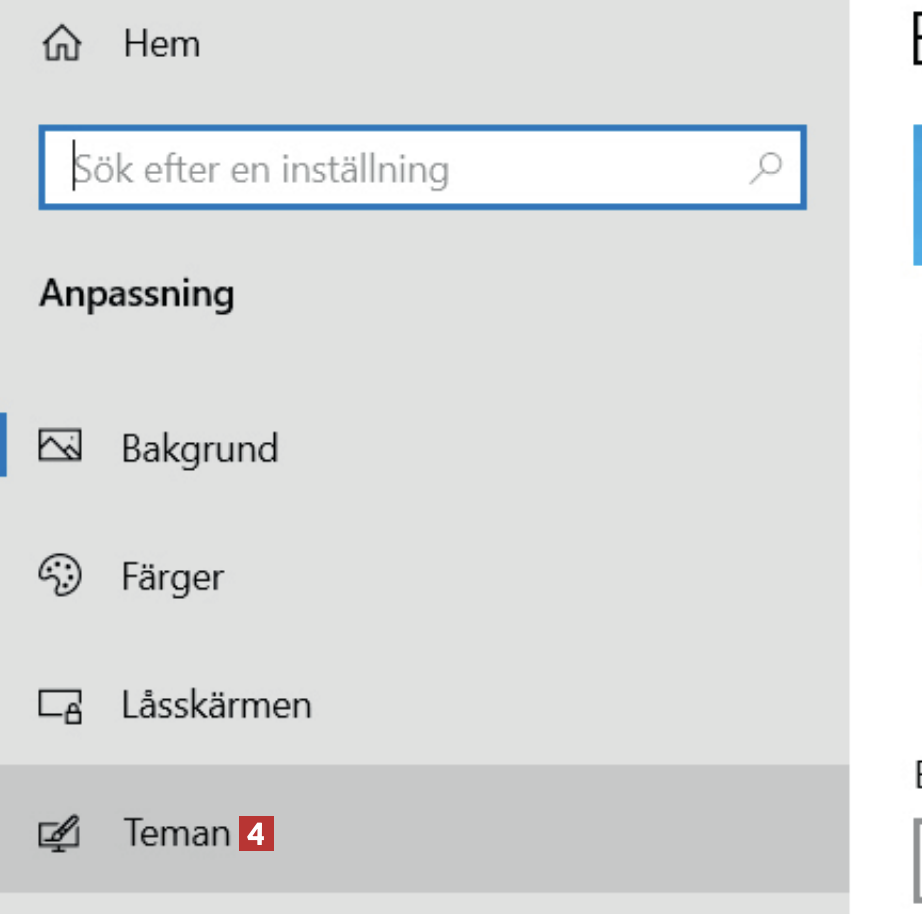Click the Anpassning category heading
Image resolution: width=922 pixels, height=914 pixels.
[137, 295]
